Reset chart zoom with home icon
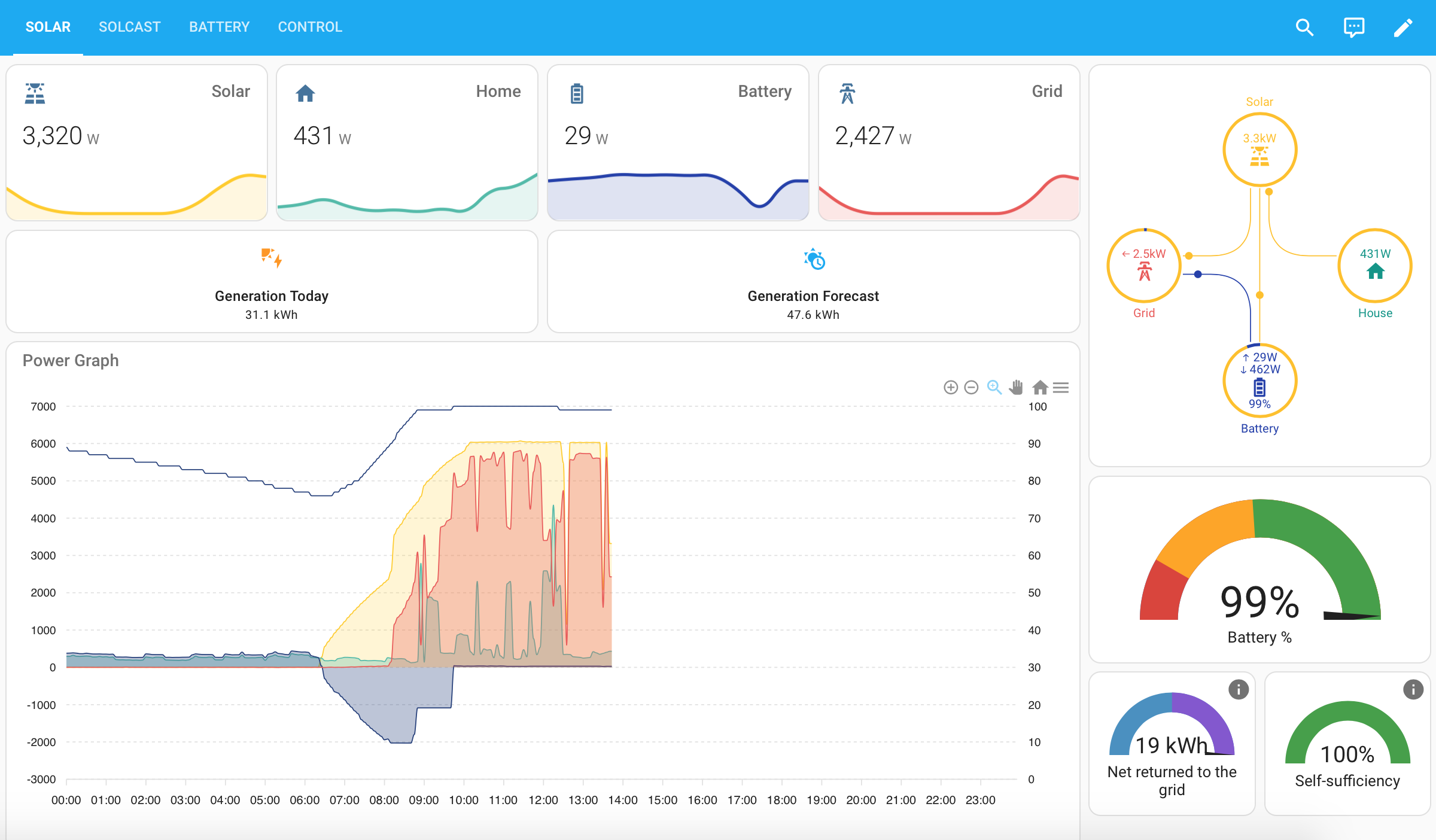The width and height of the screenshot is (1436, 840). 1040,388
